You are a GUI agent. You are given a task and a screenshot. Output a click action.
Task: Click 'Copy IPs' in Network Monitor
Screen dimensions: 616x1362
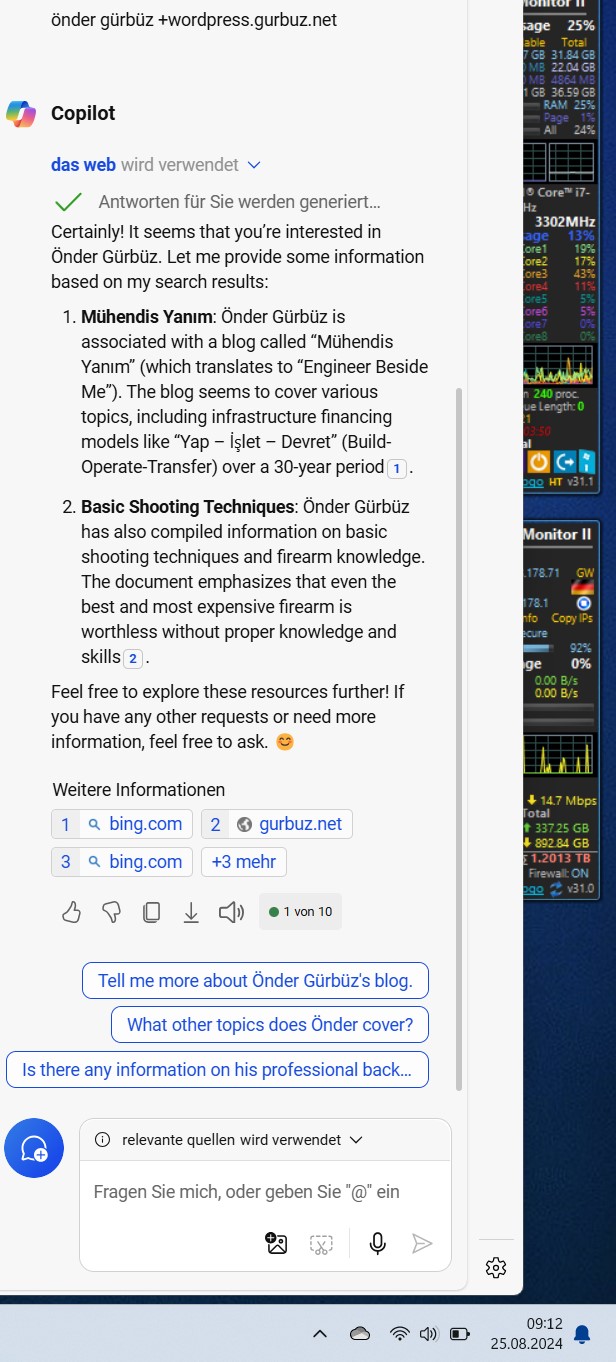[x=571, y=619]
